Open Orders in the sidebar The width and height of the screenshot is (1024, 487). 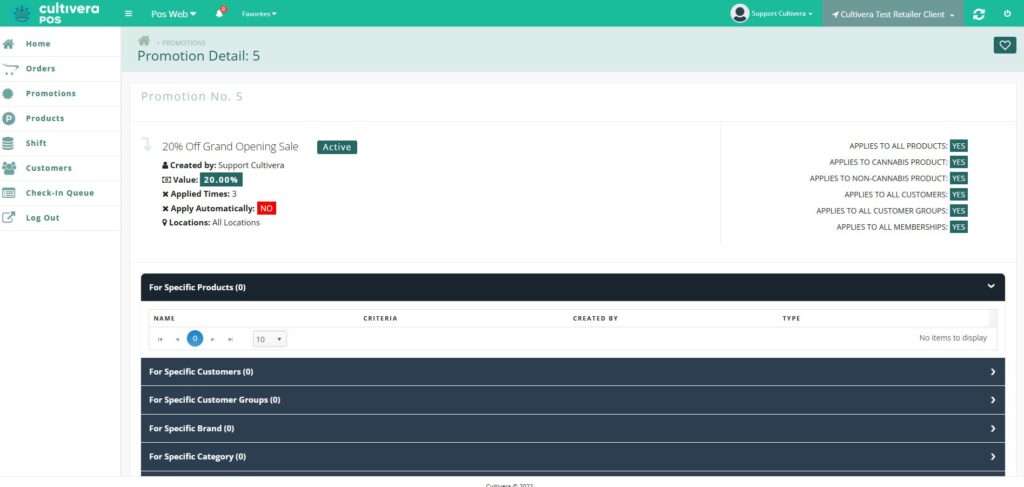[40, 69]
